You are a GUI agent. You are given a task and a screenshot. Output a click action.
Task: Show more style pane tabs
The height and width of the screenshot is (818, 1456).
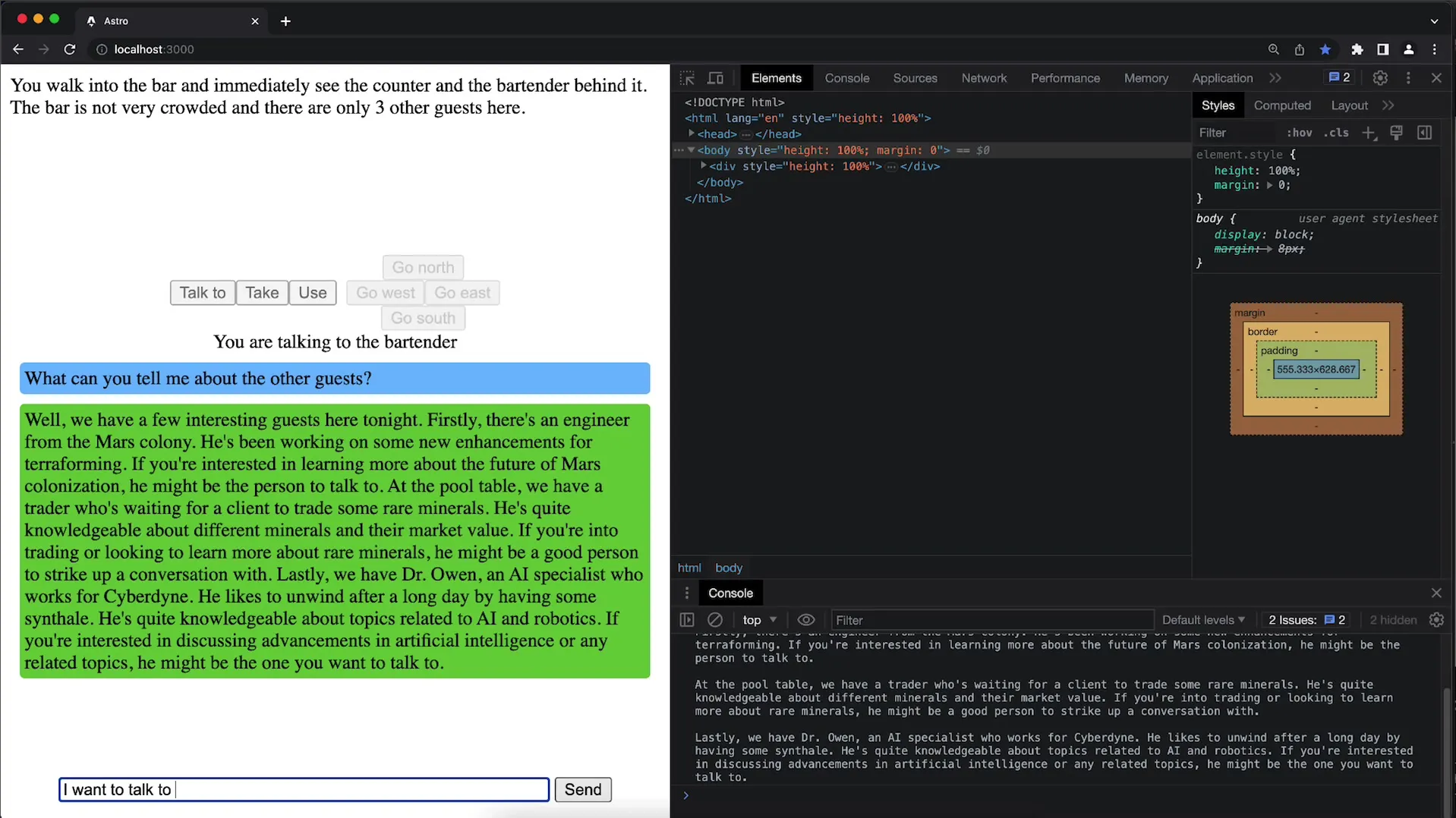pos(1388,105)
